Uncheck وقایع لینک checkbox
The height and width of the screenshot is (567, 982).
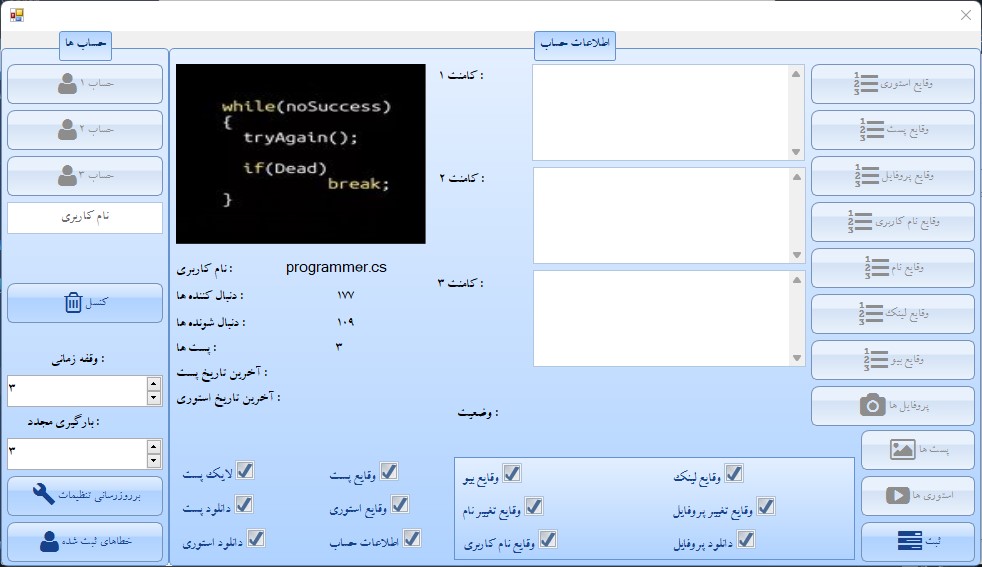coord(734,474)
